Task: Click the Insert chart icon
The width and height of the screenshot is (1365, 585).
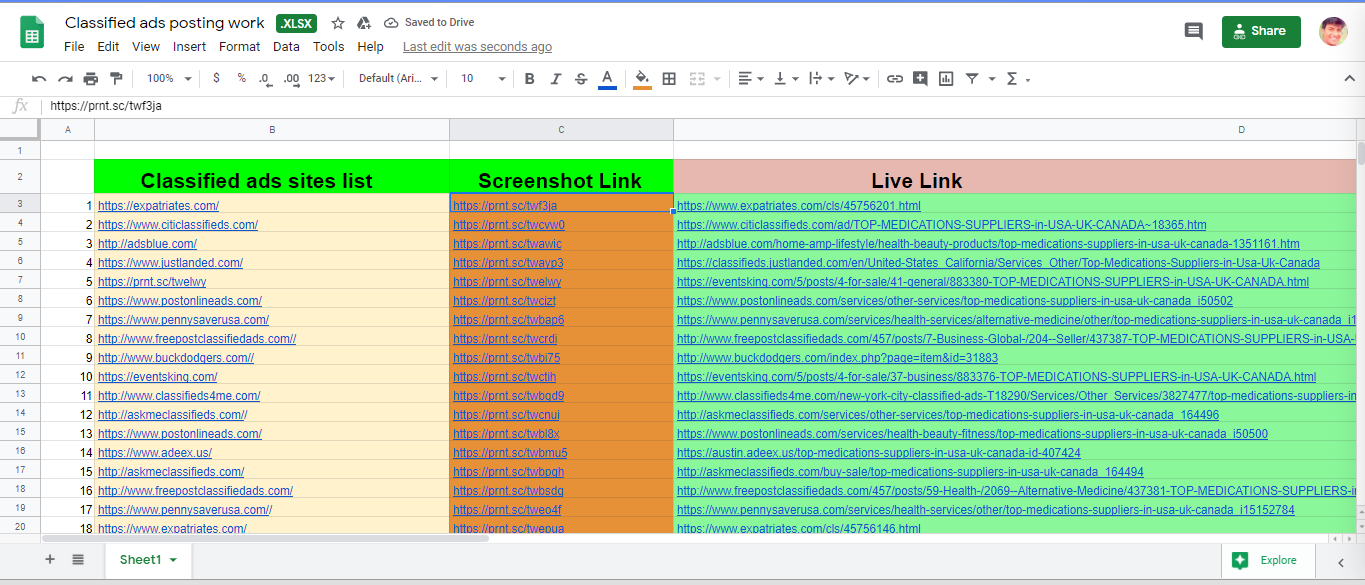Action: 946,79
